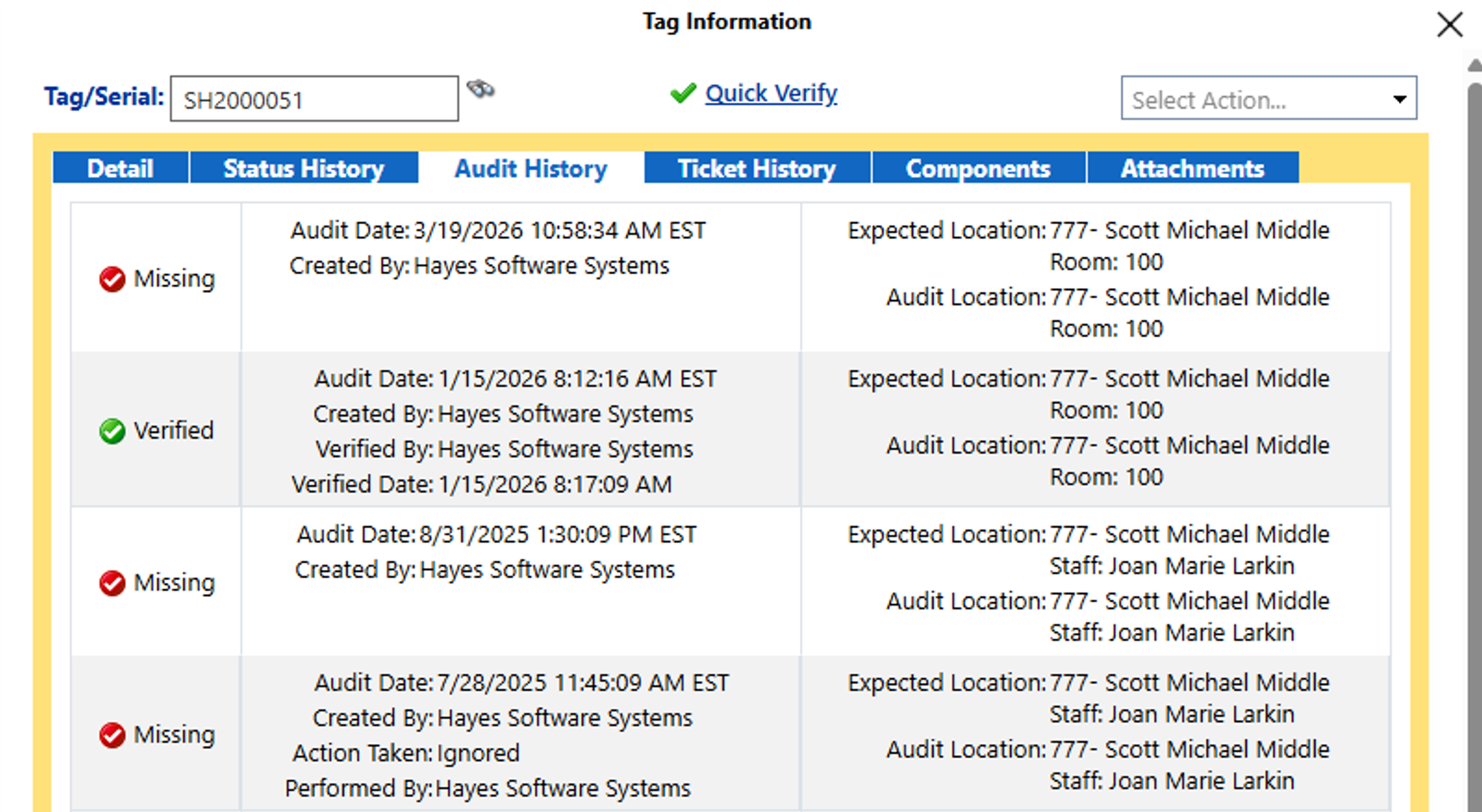Viewport: 1482px width, 812px height.
Task: Open the Status History tab
Action: 304,168
